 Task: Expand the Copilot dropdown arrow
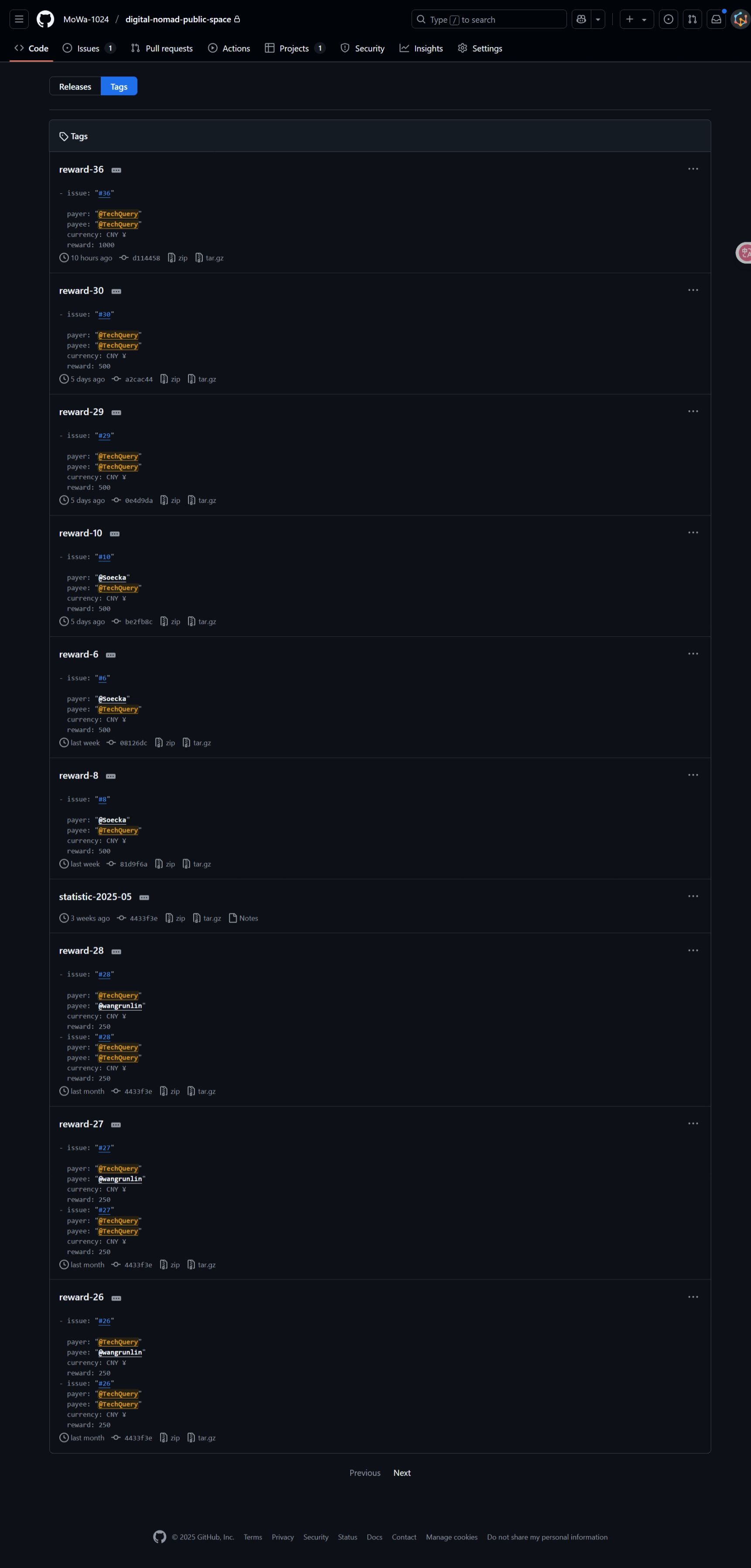tap(598, 20)
